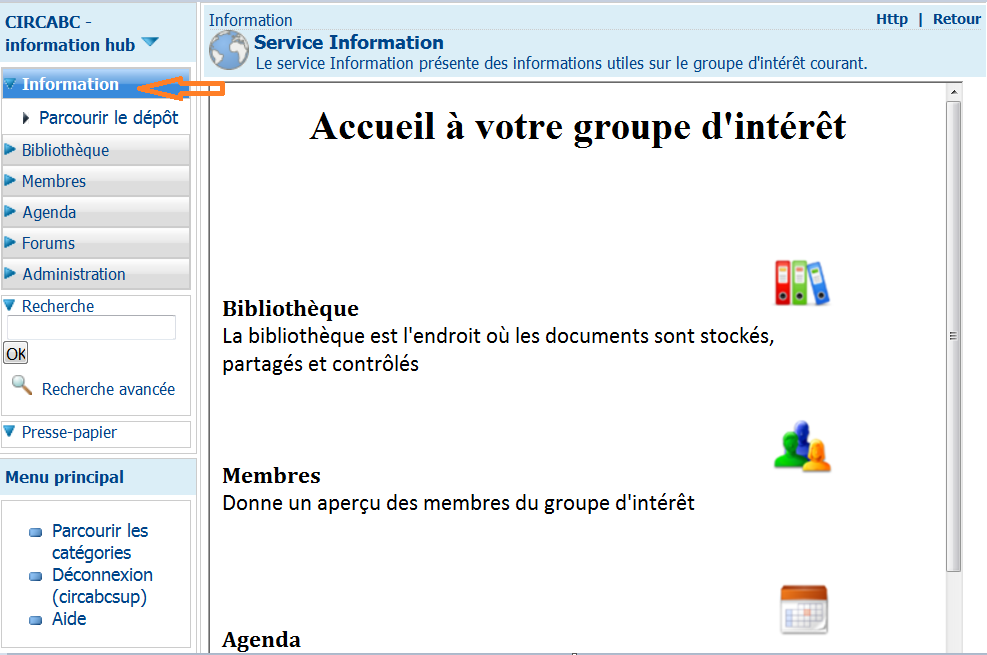Open the Recherche avancée link

[x=108, y=389]
